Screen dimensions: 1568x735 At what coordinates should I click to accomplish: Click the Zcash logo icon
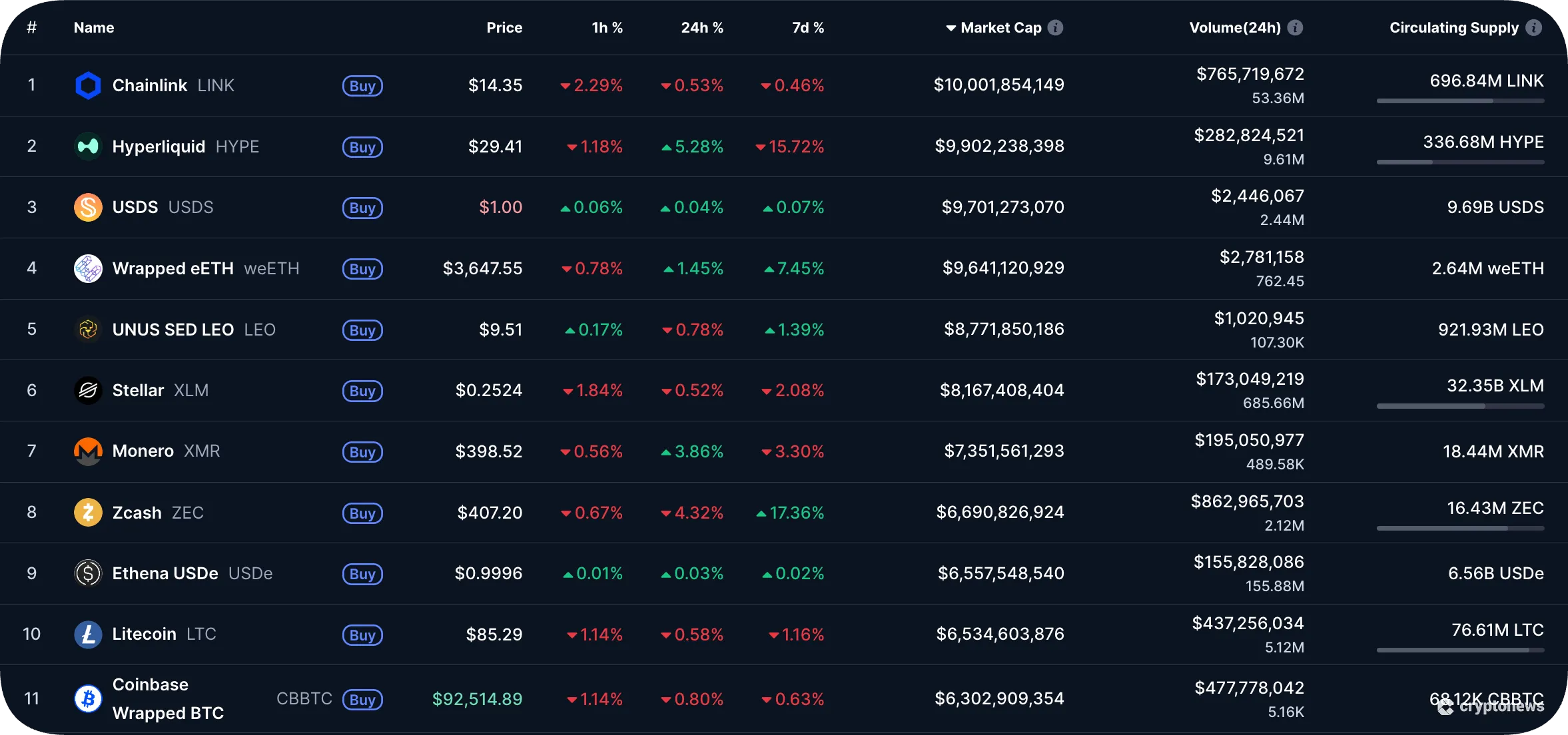click(x=88, y=512)
